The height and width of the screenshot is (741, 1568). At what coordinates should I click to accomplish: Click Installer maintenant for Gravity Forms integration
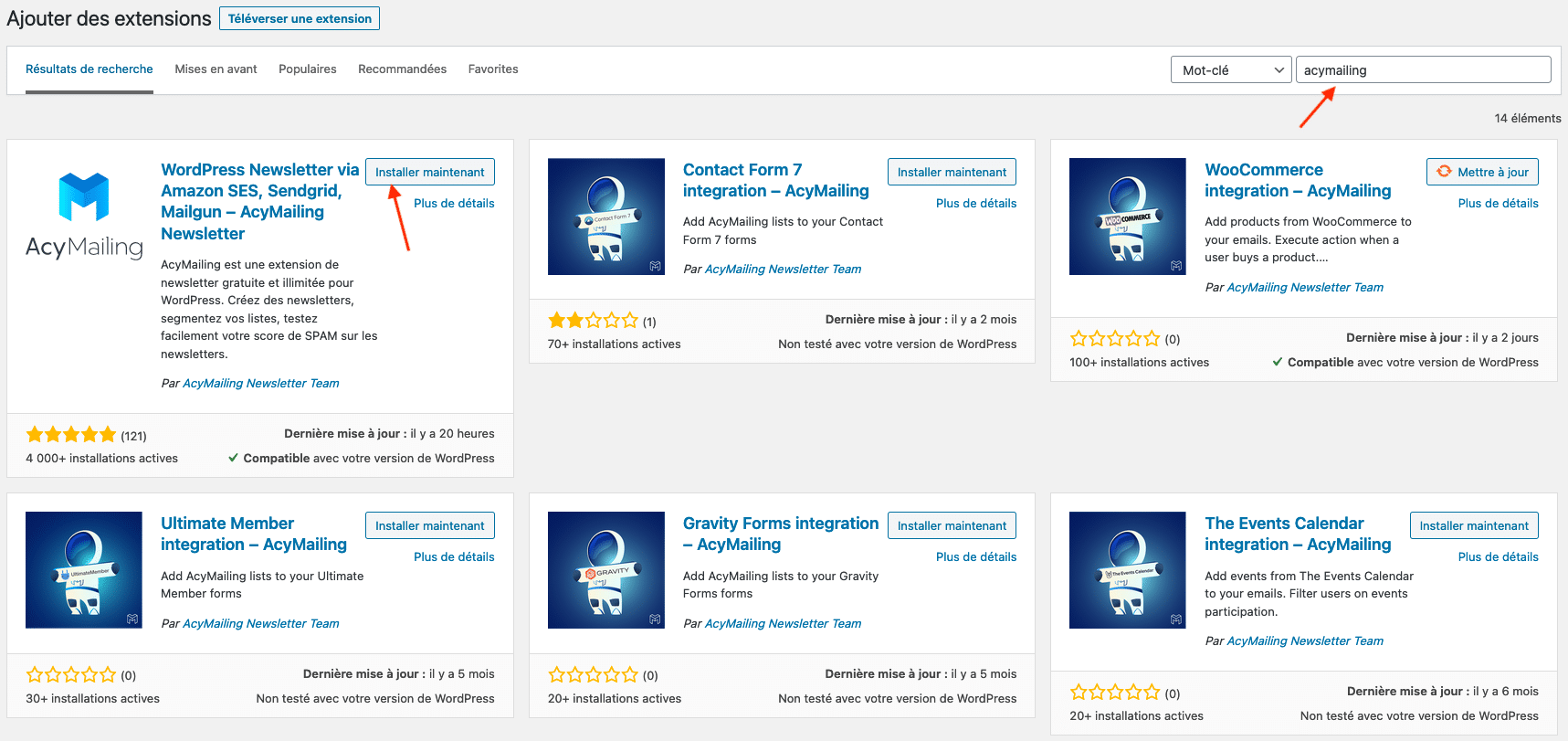(x=951, y=525)
